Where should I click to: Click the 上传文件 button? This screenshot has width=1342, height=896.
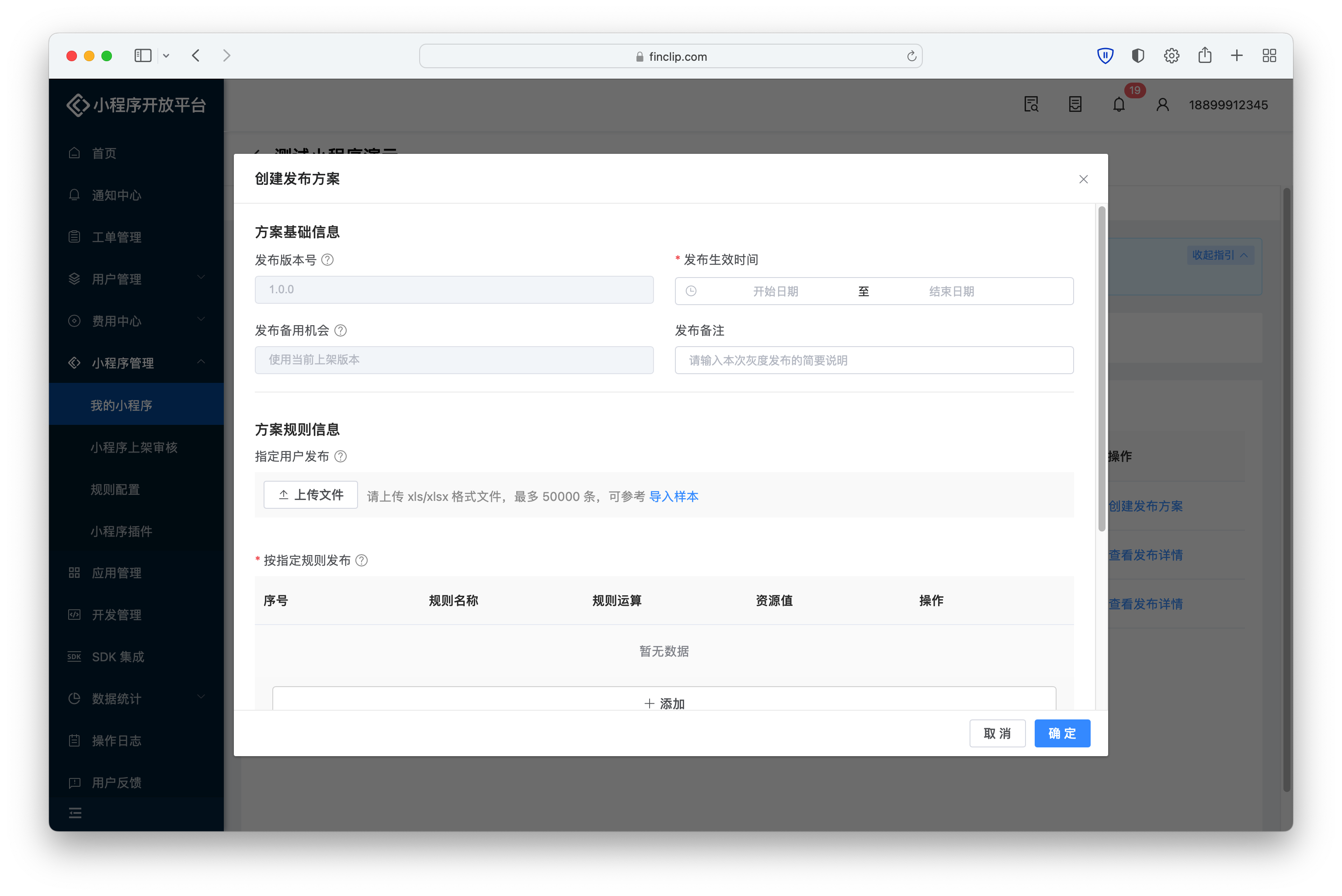pyautogui.click(x=310, y=495)
